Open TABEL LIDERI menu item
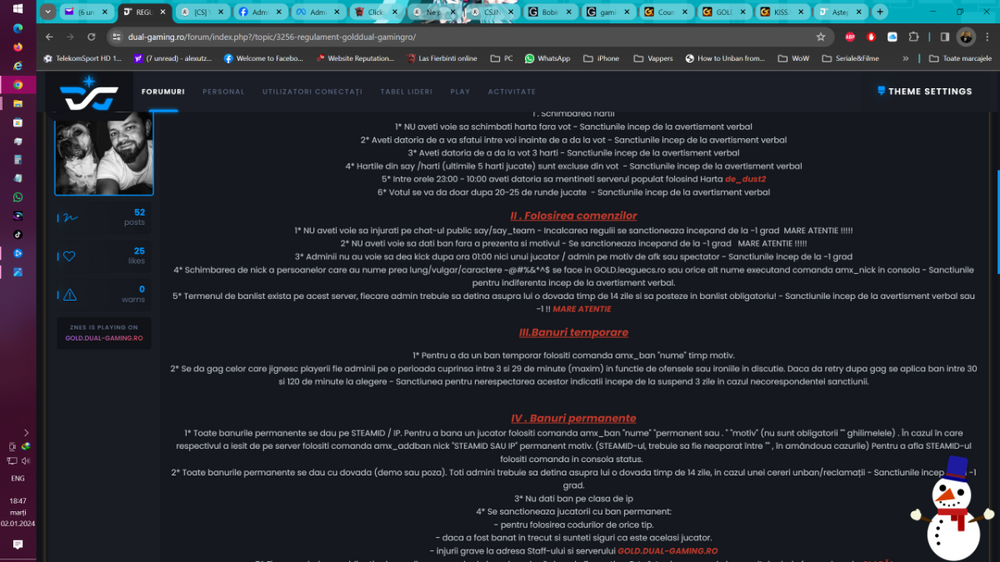The width and height of the screenshot is (1000, 562). (406, 92)
